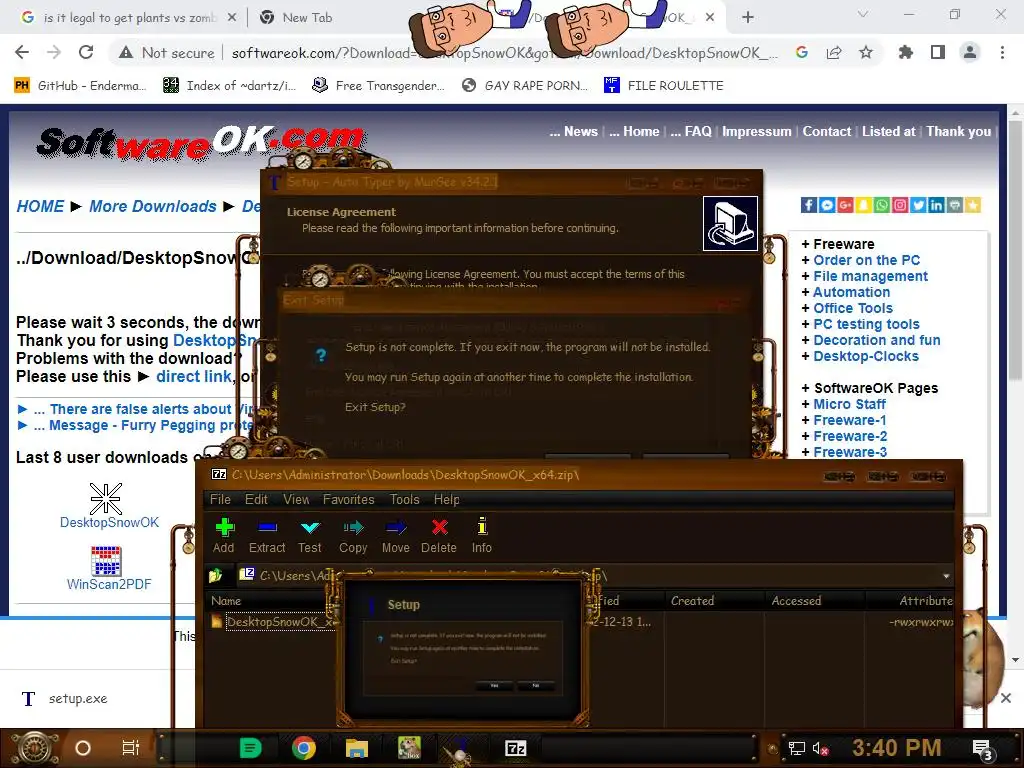
Task: Open the 7-Zip address path dropdown
Action: (x=946, y=576)
